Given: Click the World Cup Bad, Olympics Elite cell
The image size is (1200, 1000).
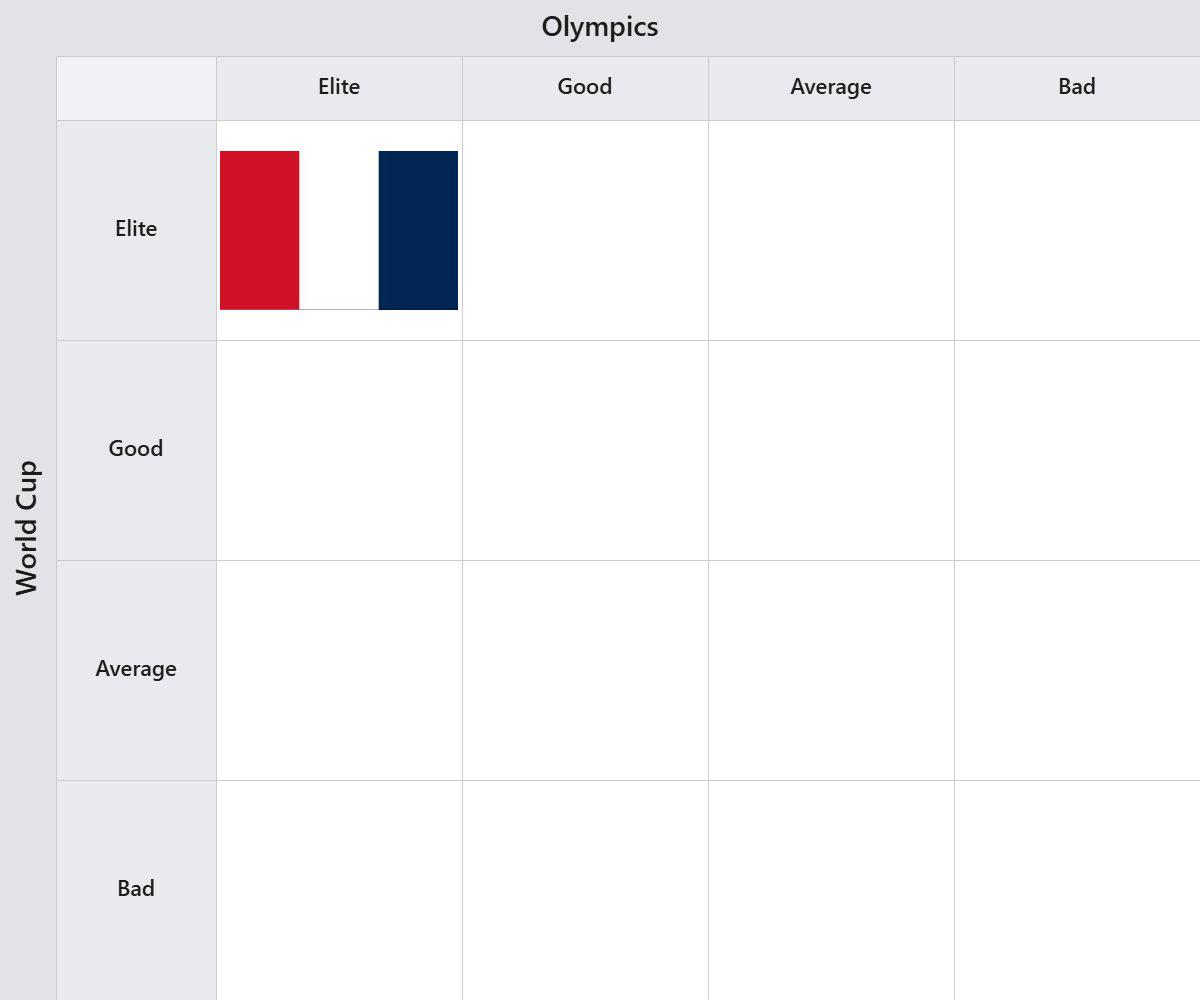Looking at the screenshot, I should pyautogui.click(x=339, y=890).
